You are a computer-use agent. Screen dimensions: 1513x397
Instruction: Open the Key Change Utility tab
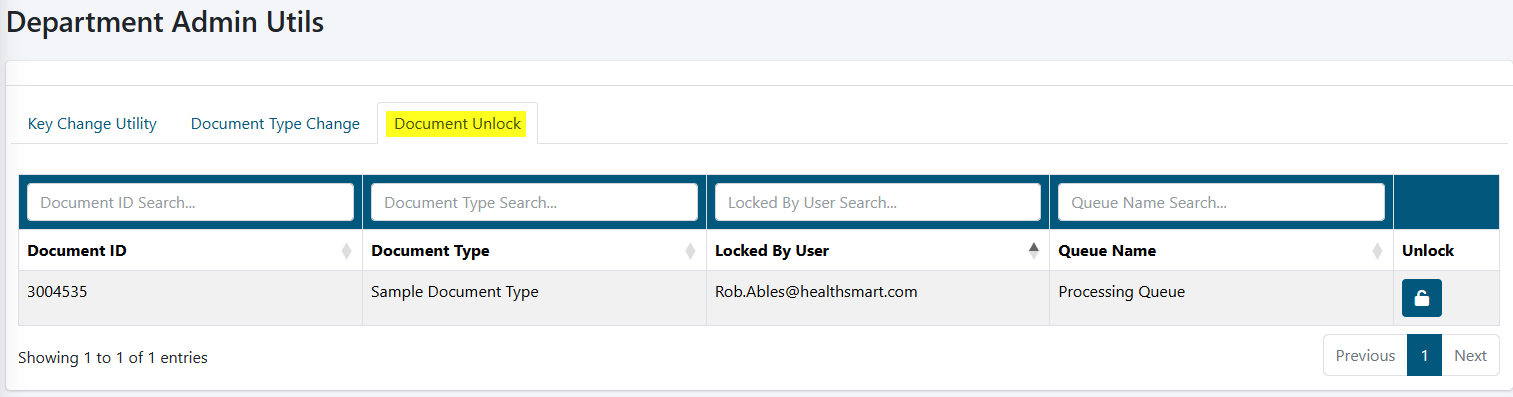pyautogui.click(x=92, y=124)
